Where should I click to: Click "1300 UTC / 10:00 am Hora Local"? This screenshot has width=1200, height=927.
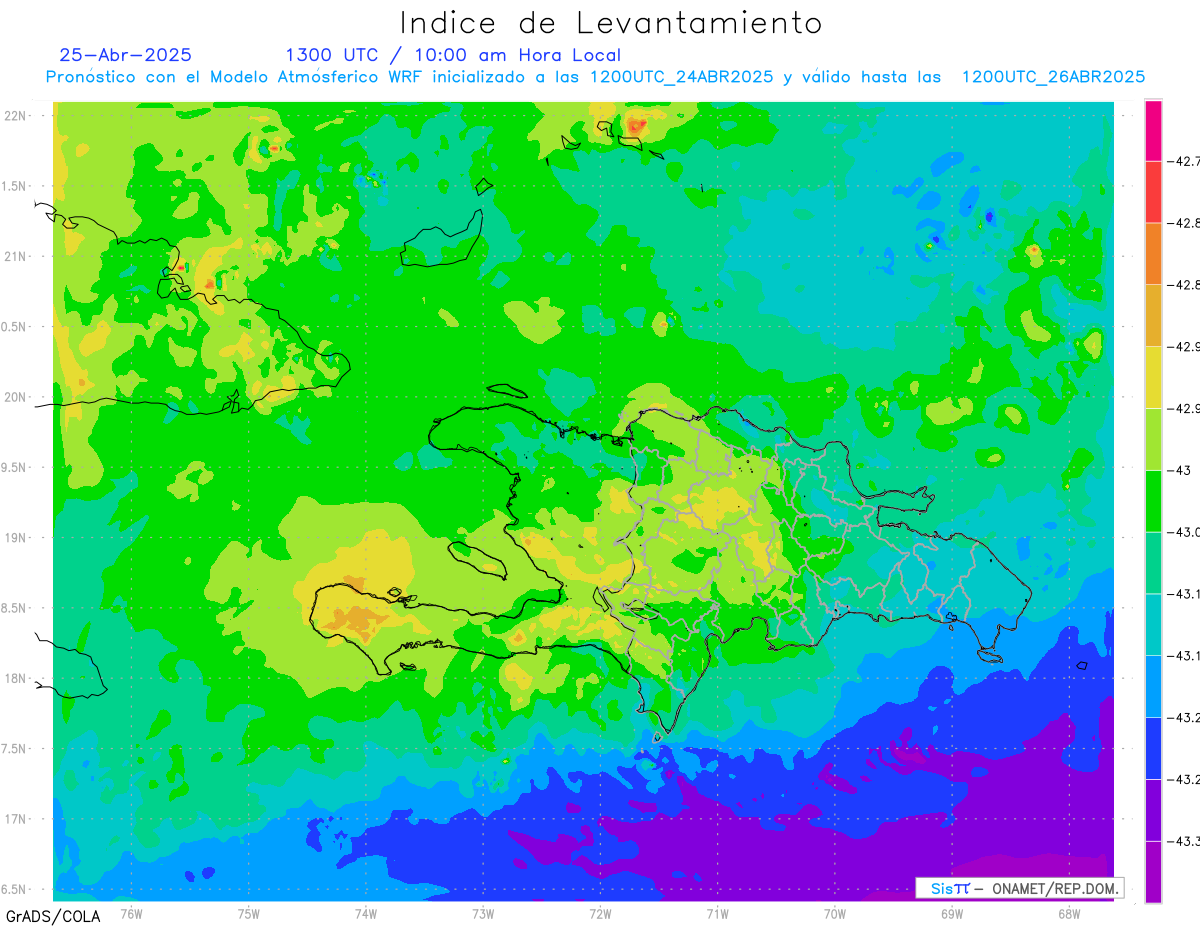[453, 56]
